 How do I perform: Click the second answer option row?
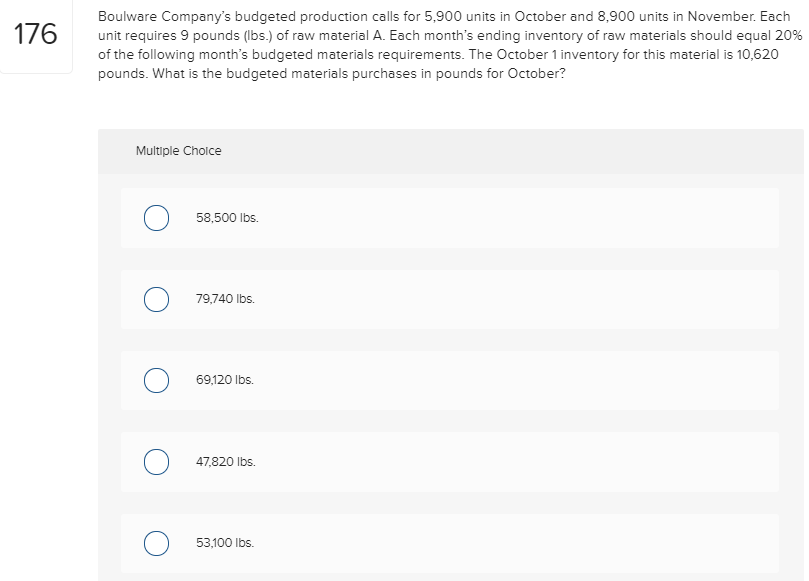(x=450, y=298)
